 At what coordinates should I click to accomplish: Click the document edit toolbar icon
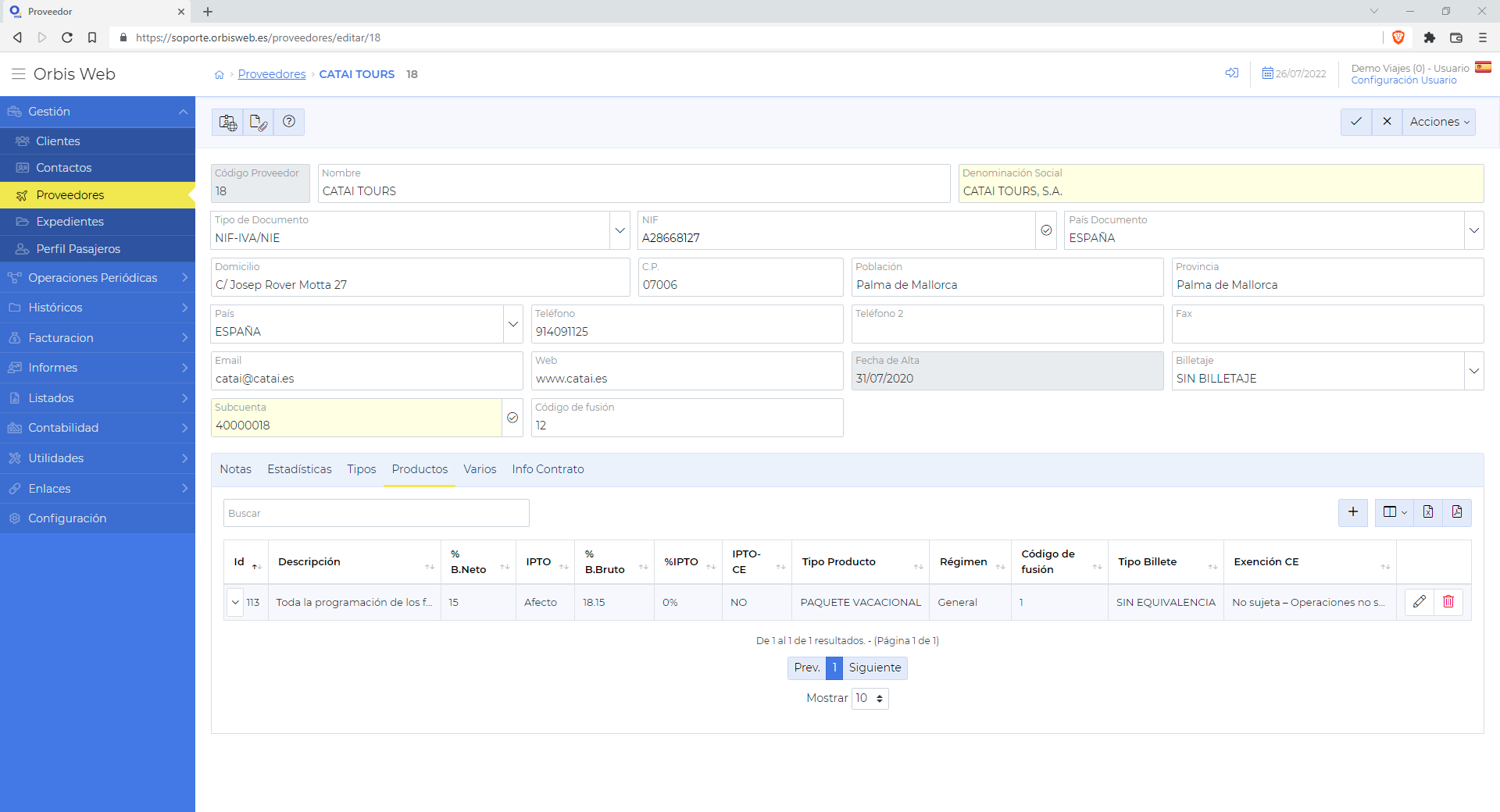pos(258,122)
